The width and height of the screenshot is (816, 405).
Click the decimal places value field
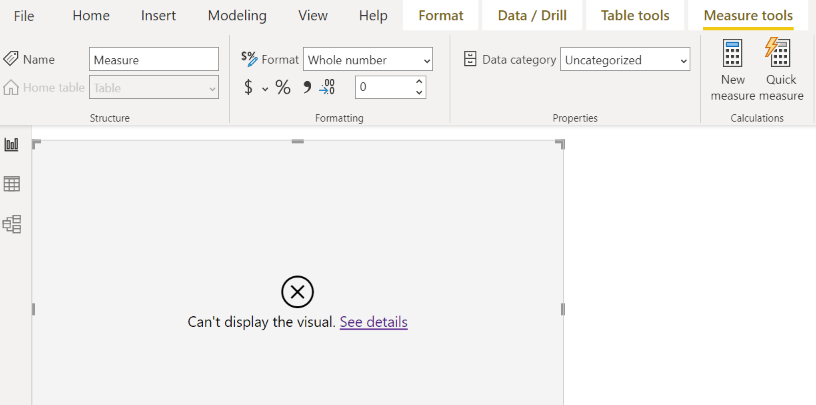pyautogui.click(x=385, y=87)
